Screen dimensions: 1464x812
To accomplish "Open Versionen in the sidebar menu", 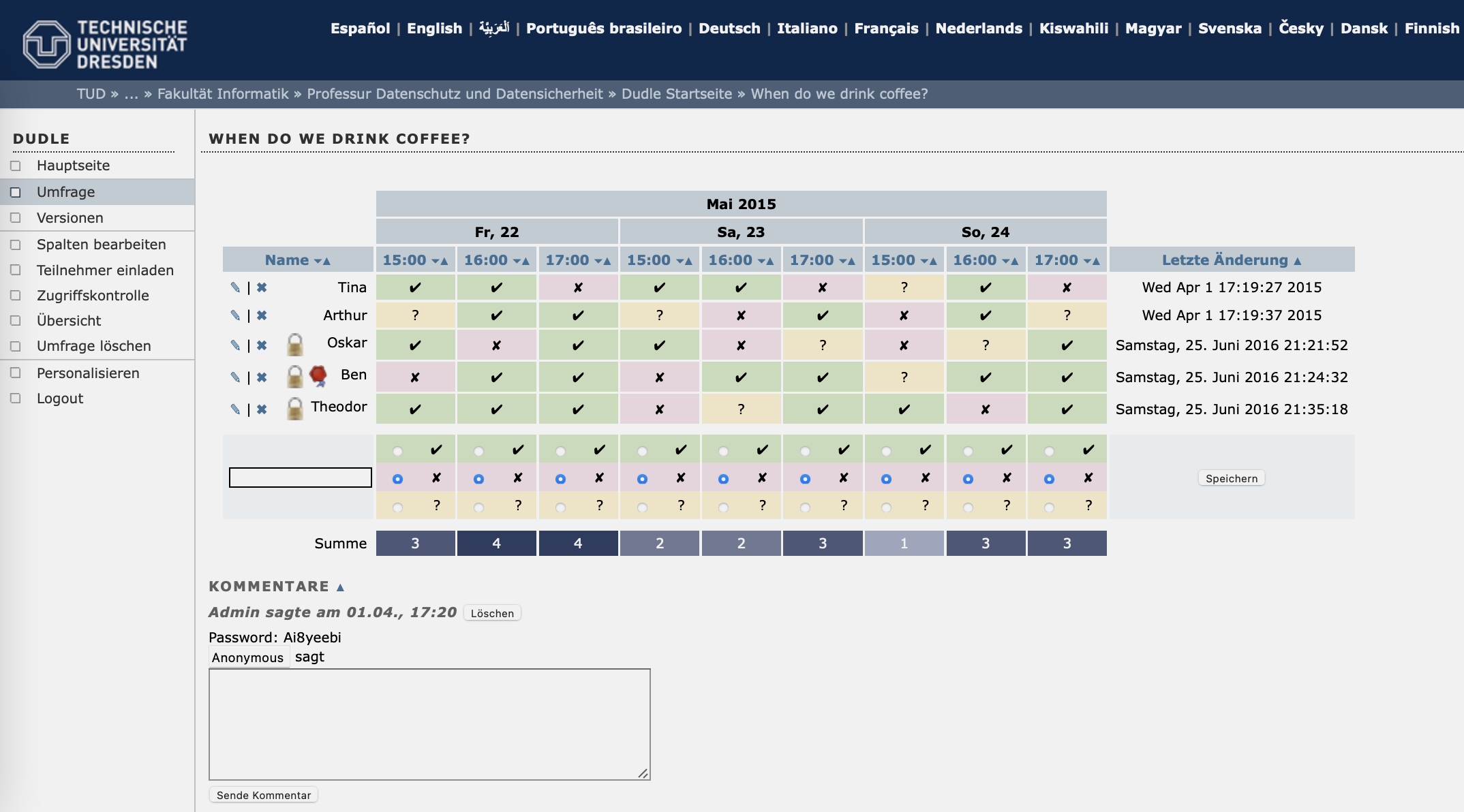I will point(70,218).
